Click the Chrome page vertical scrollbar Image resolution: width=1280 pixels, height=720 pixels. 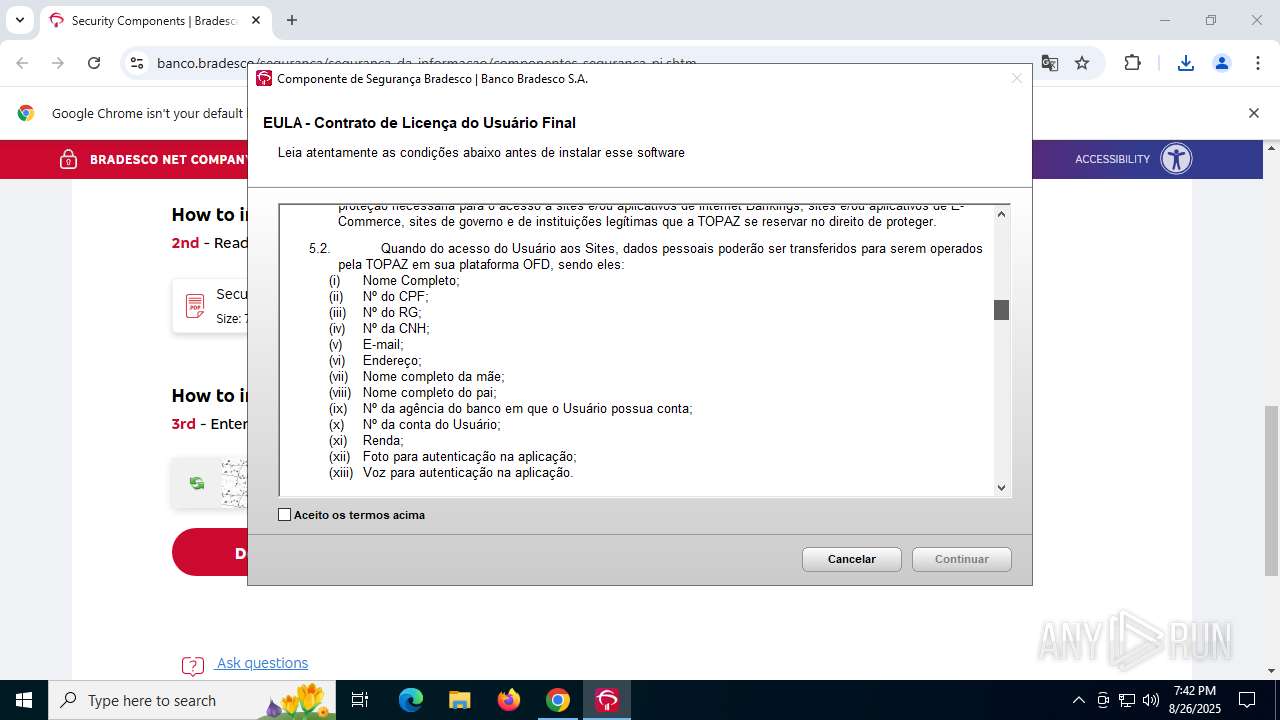(1271, 490)
